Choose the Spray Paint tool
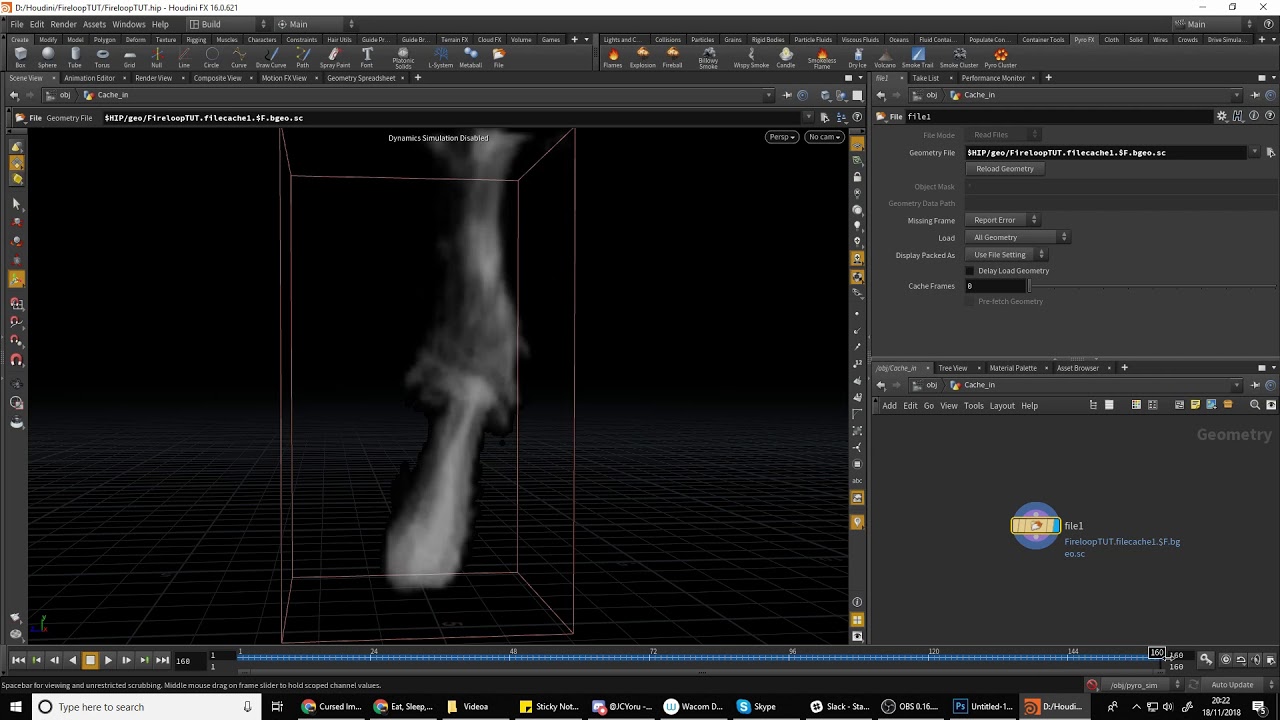This screenshot has width=1280, height=720. pyautogui.click(x=335, y=58)
